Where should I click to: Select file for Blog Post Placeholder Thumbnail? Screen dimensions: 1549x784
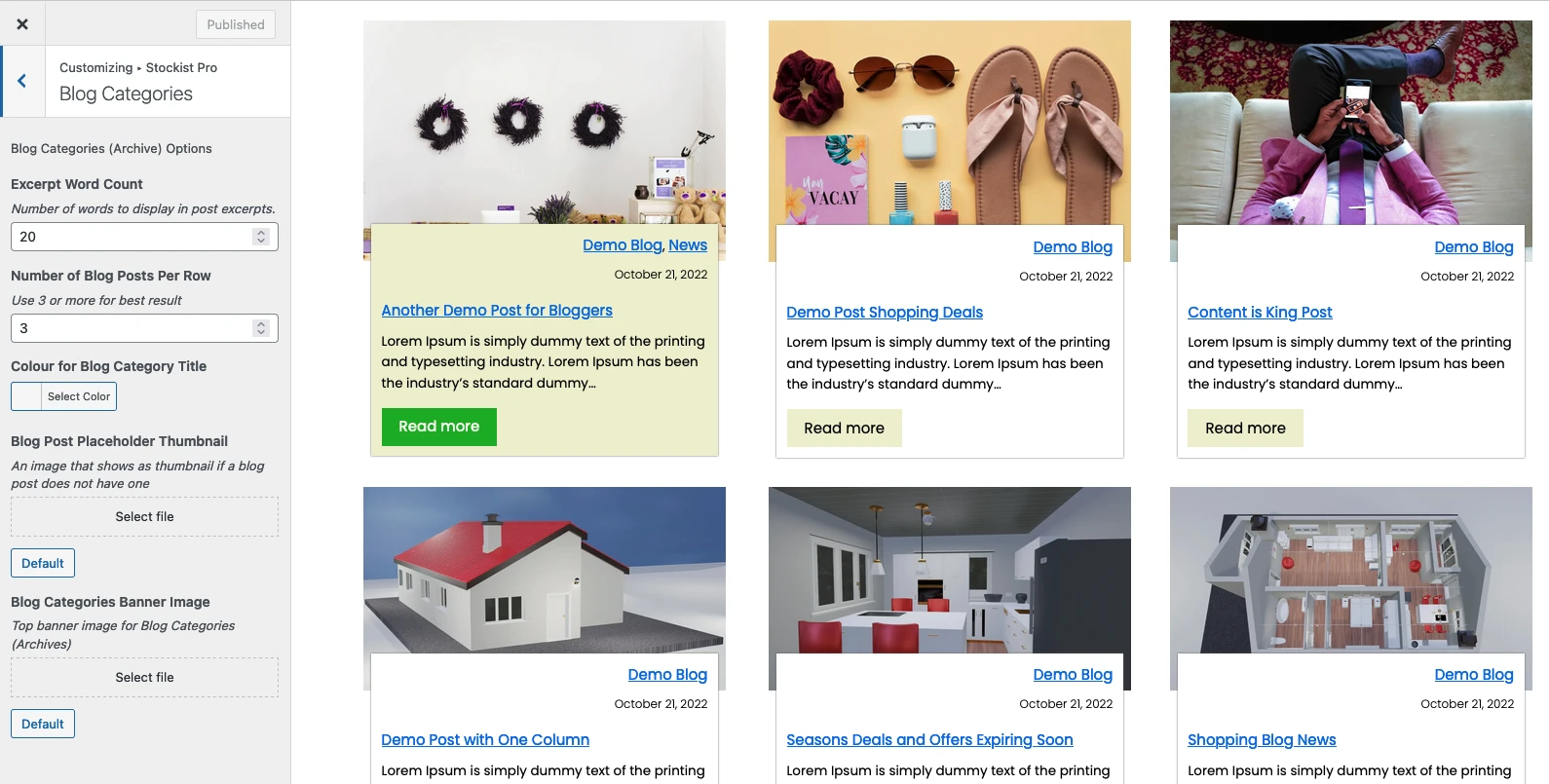click(144, 516)
